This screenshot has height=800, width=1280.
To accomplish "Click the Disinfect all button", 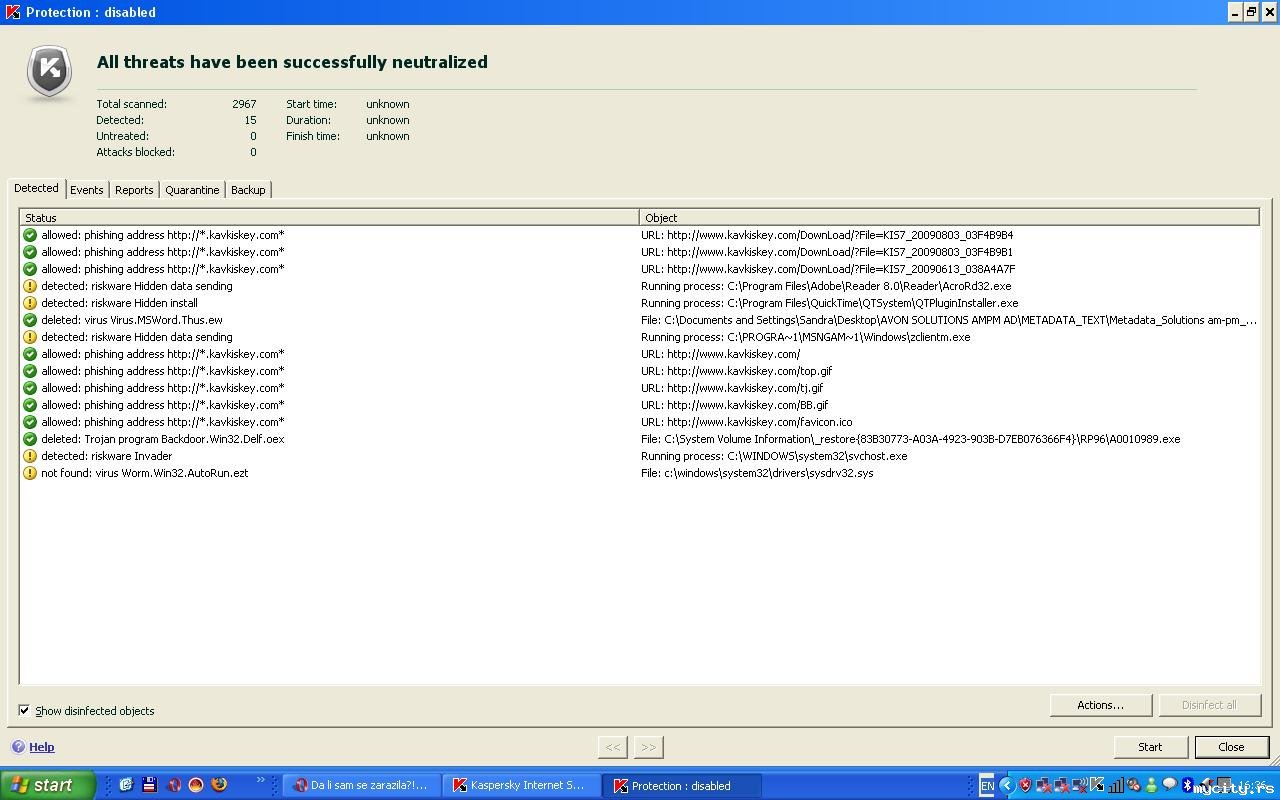I will point(1209,705).
